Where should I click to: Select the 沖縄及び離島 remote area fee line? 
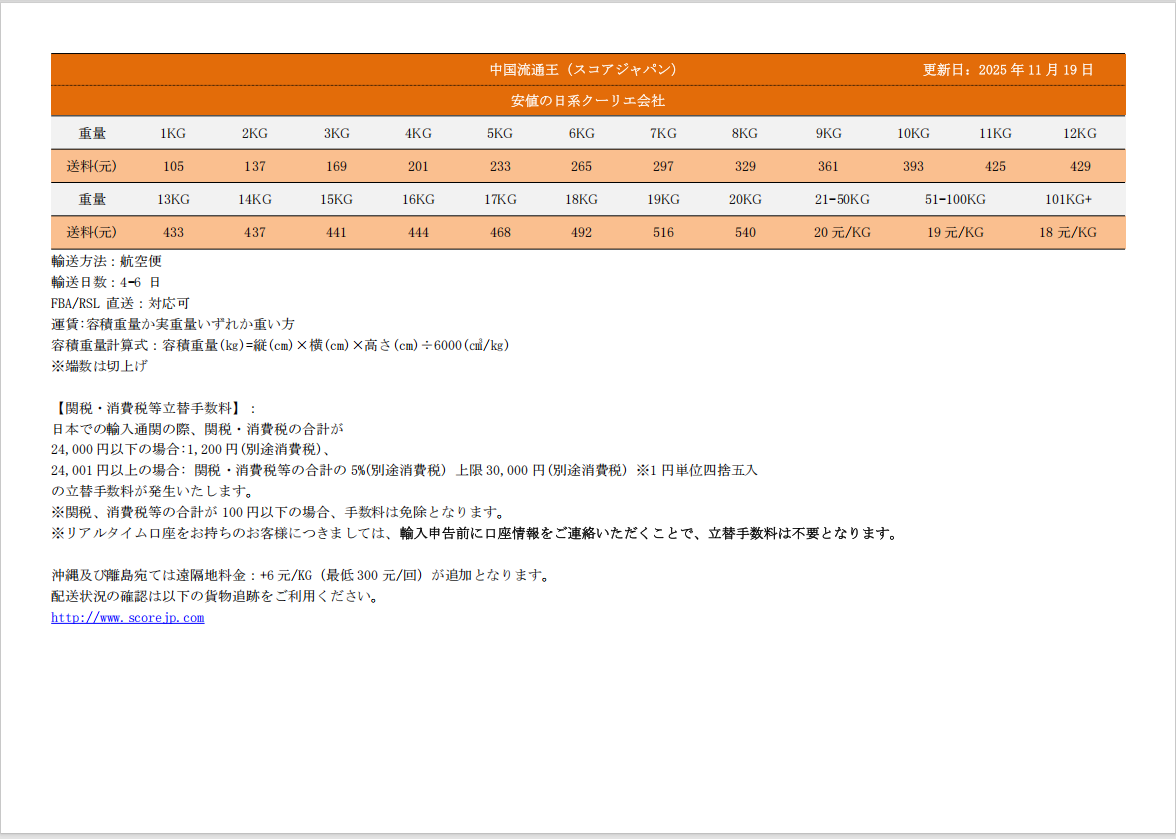click(300, 576)
